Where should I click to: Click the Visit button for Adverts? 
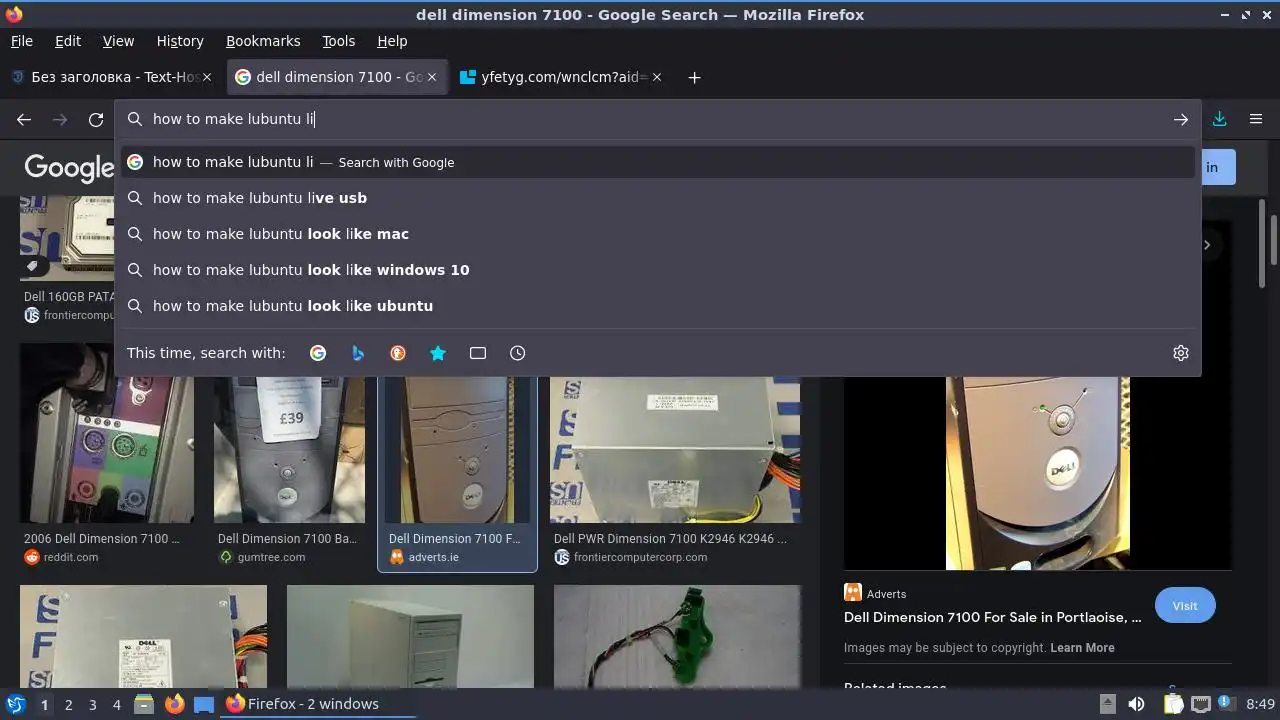click(x=1185, y=606)
